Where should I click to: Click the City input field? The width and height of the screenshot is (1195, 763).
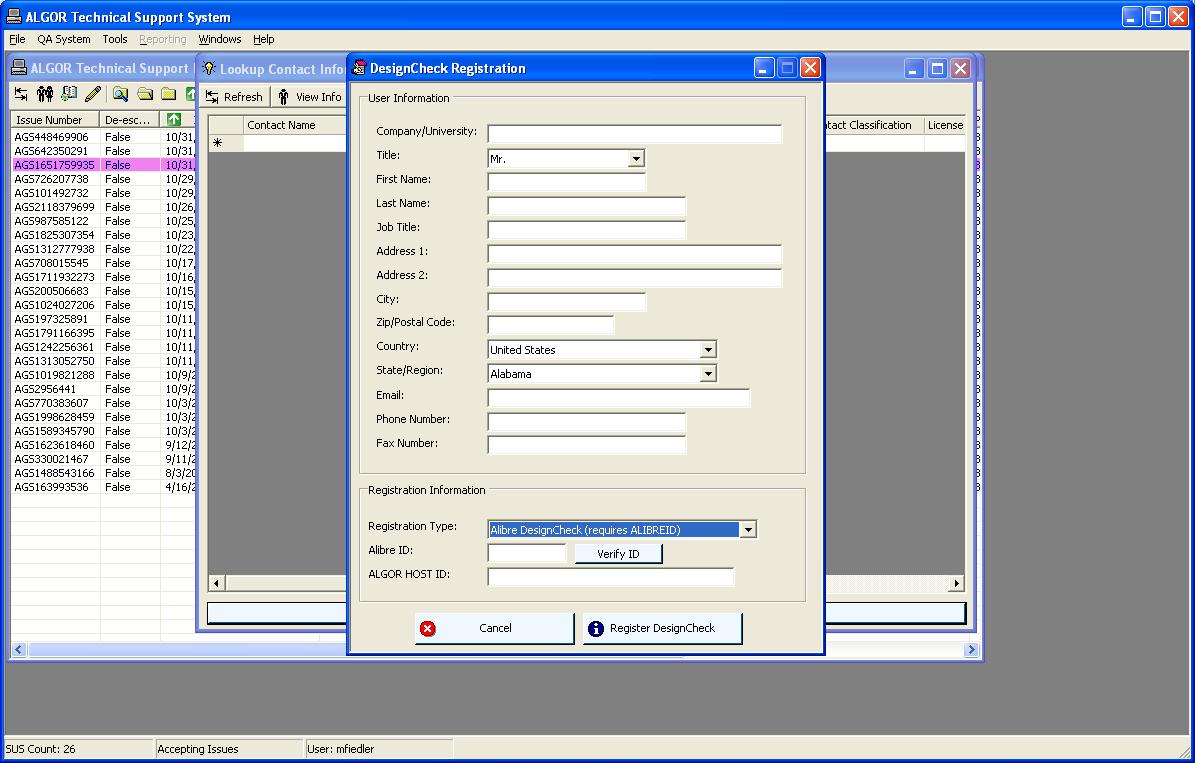tap(566, 302)
